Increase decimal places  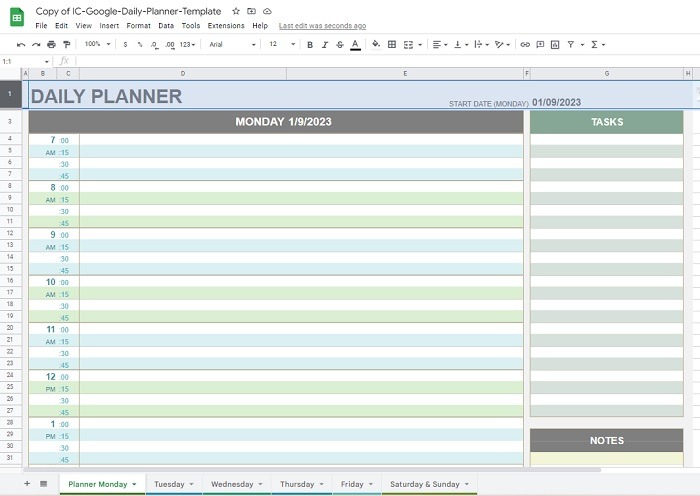(x=170, y=45)
